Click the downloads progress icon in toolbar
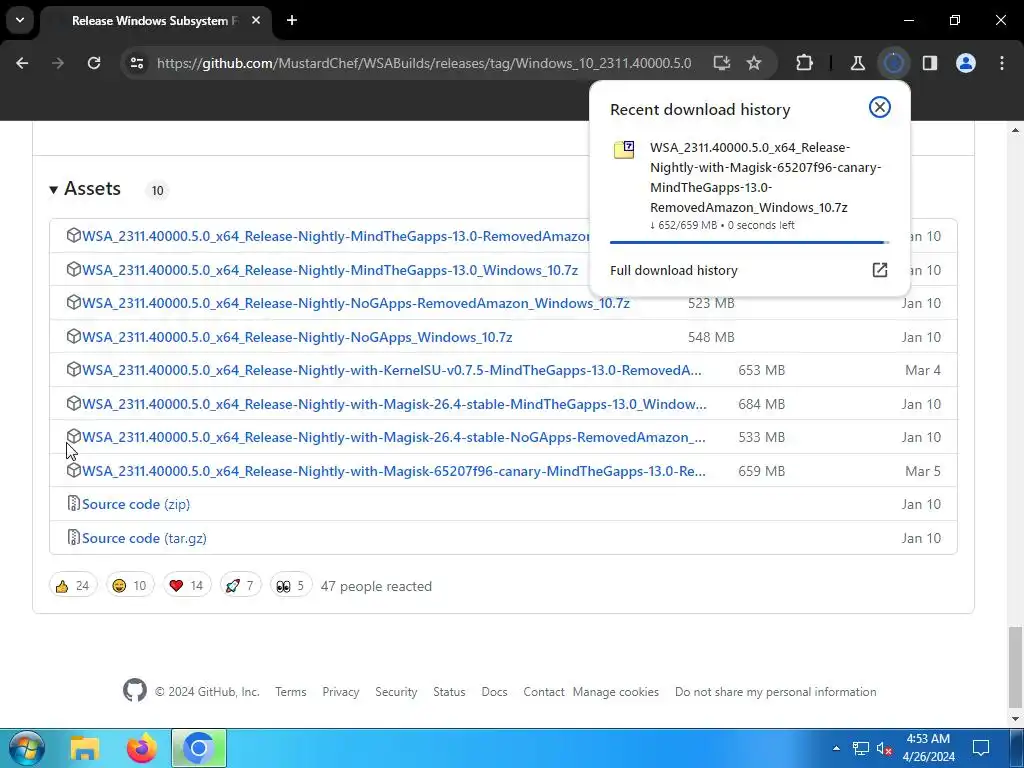1024x768 pixels. click(893, 63)
